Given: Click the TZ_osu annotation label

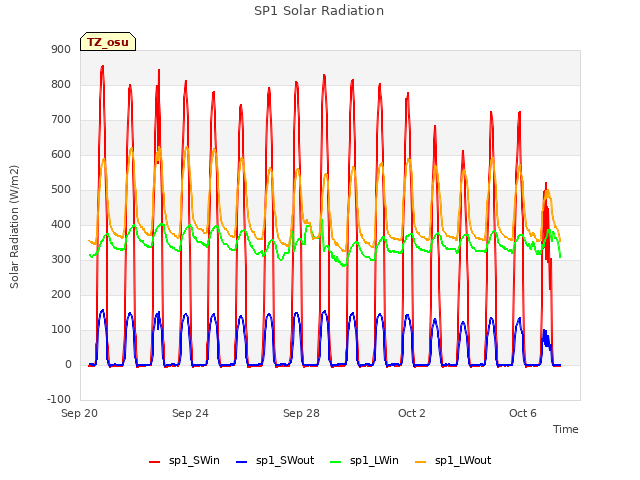Looking at the screenshot, I should pyautogui.click(x=108, y=42).
